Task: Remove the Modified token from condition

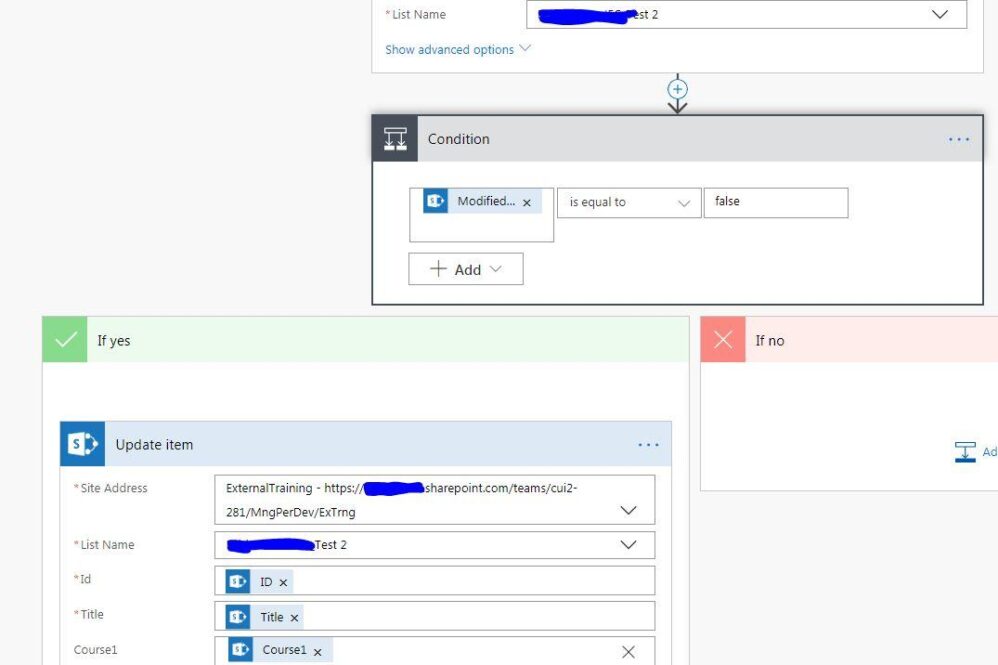Action: [527, 202]
